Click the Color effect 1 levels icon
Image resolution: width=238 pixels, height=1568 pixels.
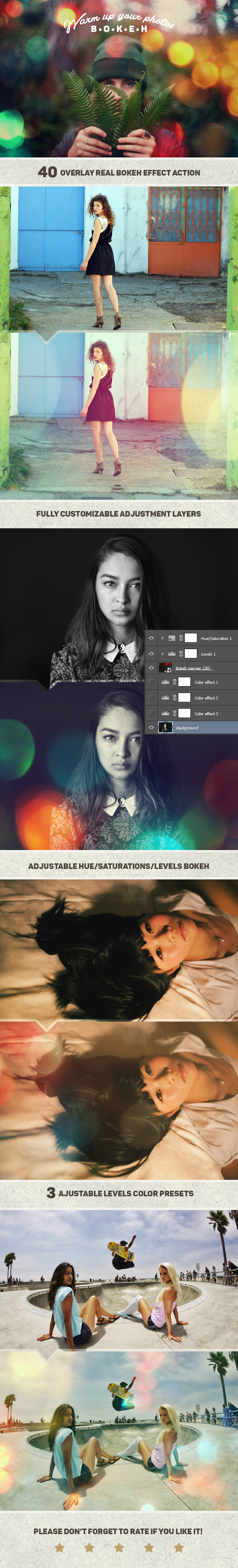pos(165,683)
